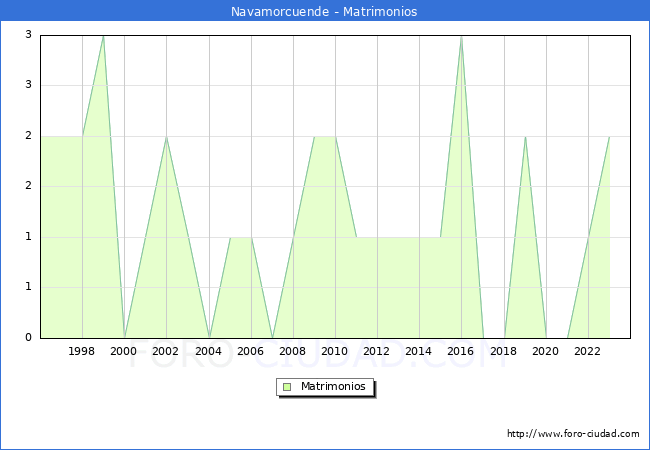Click the 2023 final data point
650x450 pixels.
tap(609, 137)
